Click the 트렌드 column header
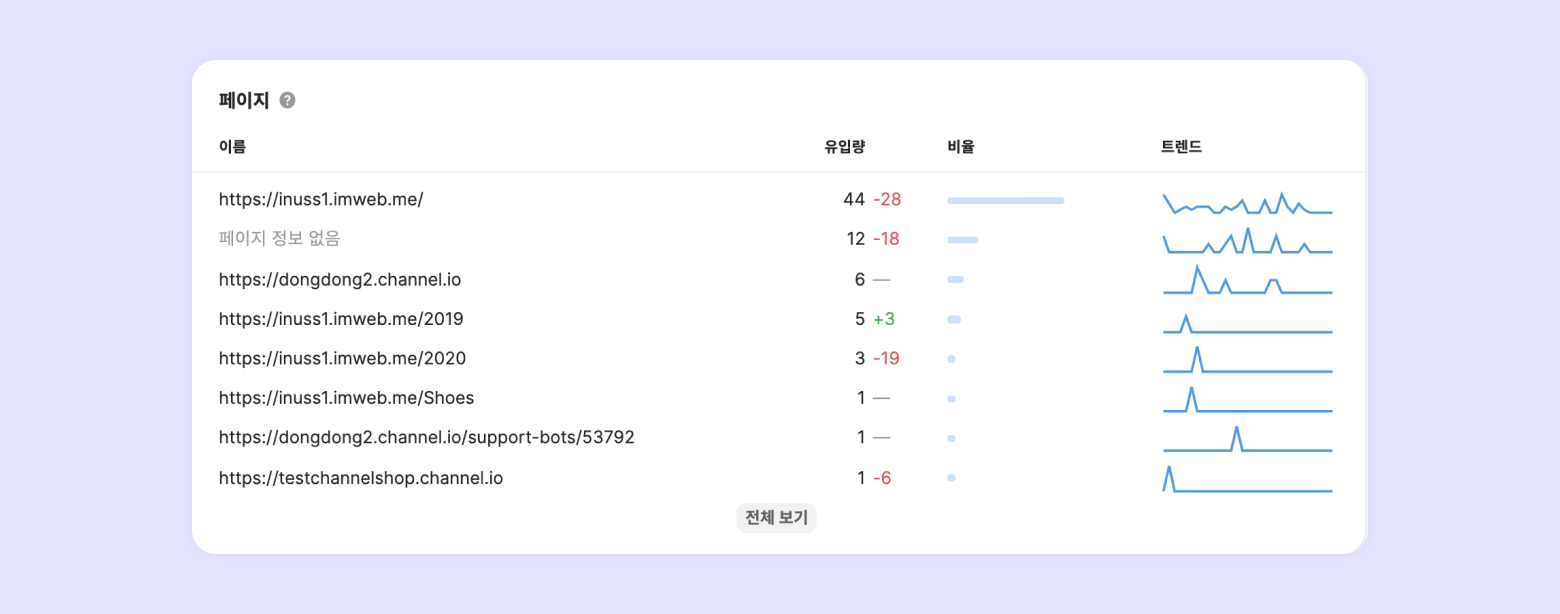This screenshot has height=614, width=1560. click(x=1181, y=147)
